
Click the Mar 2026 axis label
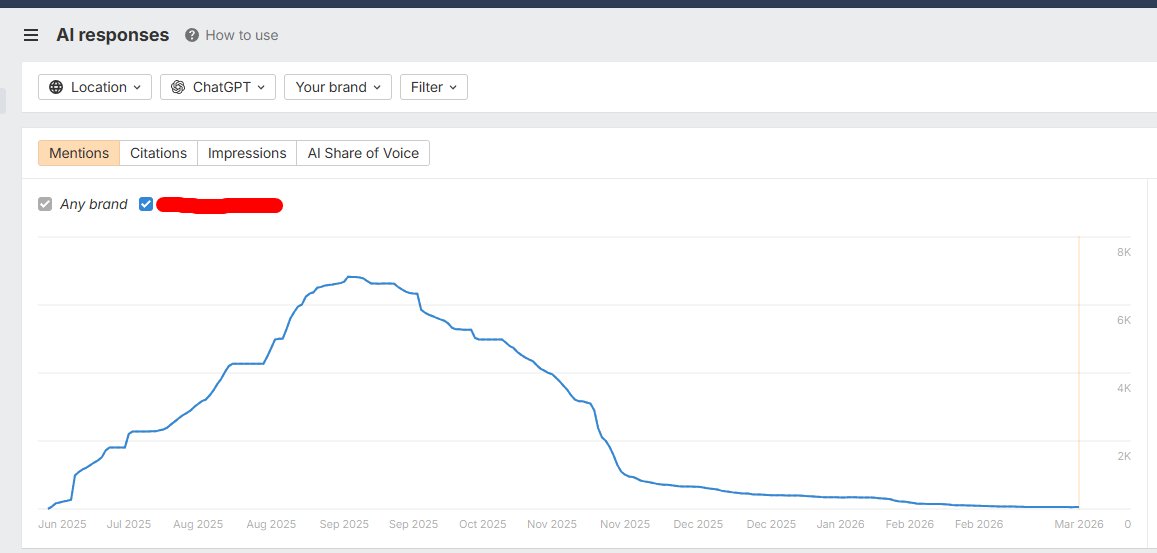(x=1079, y=524)
